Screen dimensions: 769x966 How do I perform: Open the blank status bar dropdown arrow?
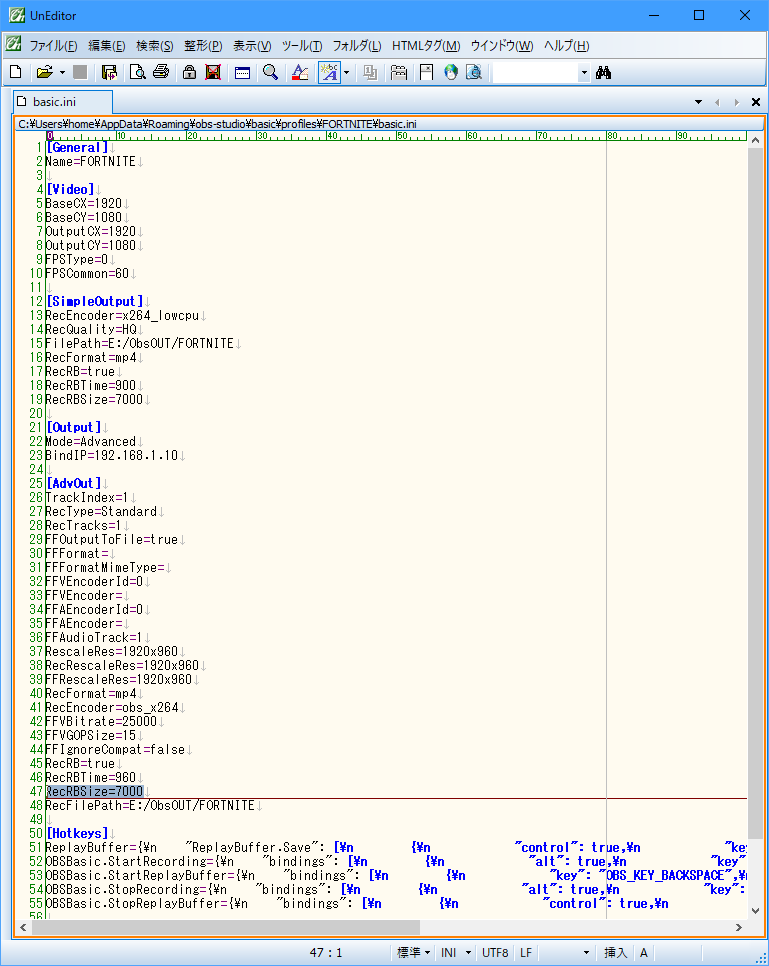[585, 952]
